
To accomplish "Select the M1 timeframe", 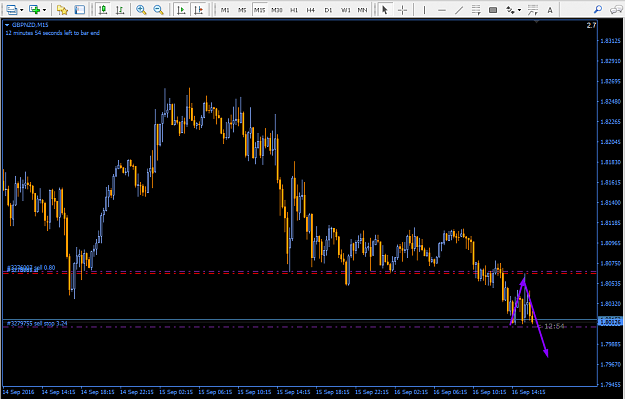I will 225,10.
